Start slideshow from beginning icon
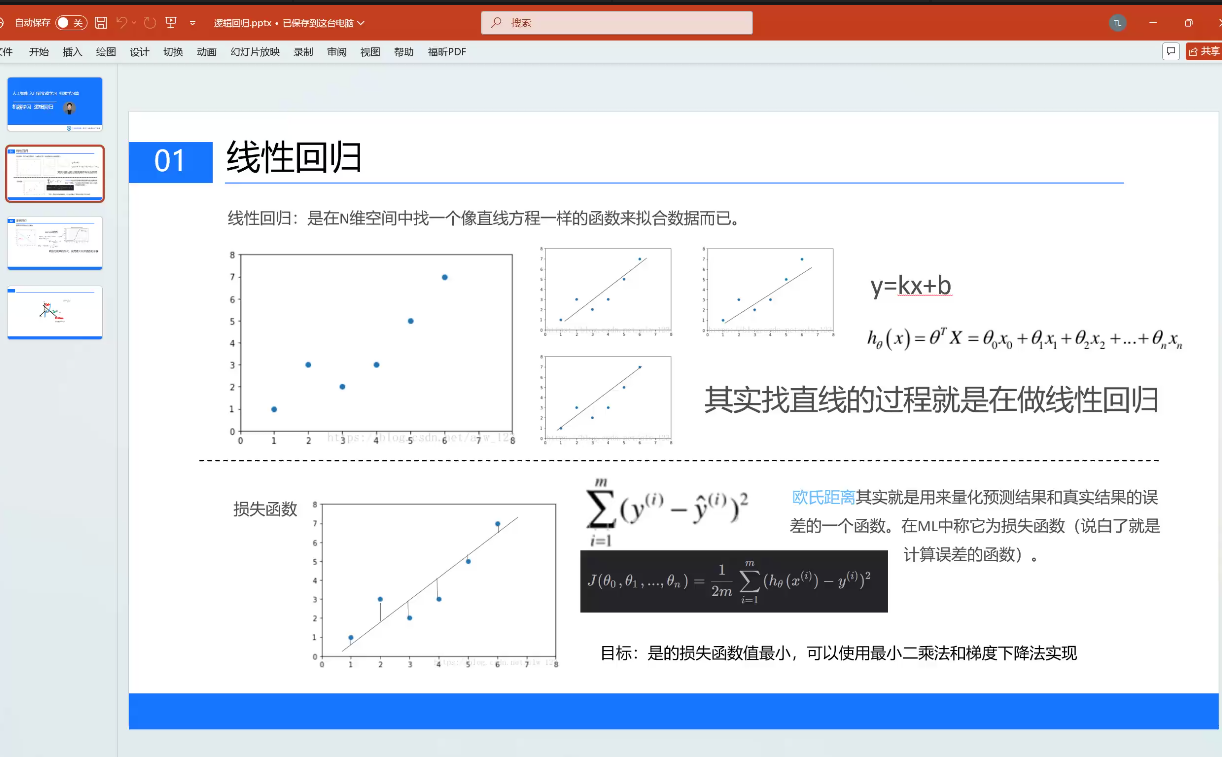Viewport: 1222px width, 757px height. (172, 22)
